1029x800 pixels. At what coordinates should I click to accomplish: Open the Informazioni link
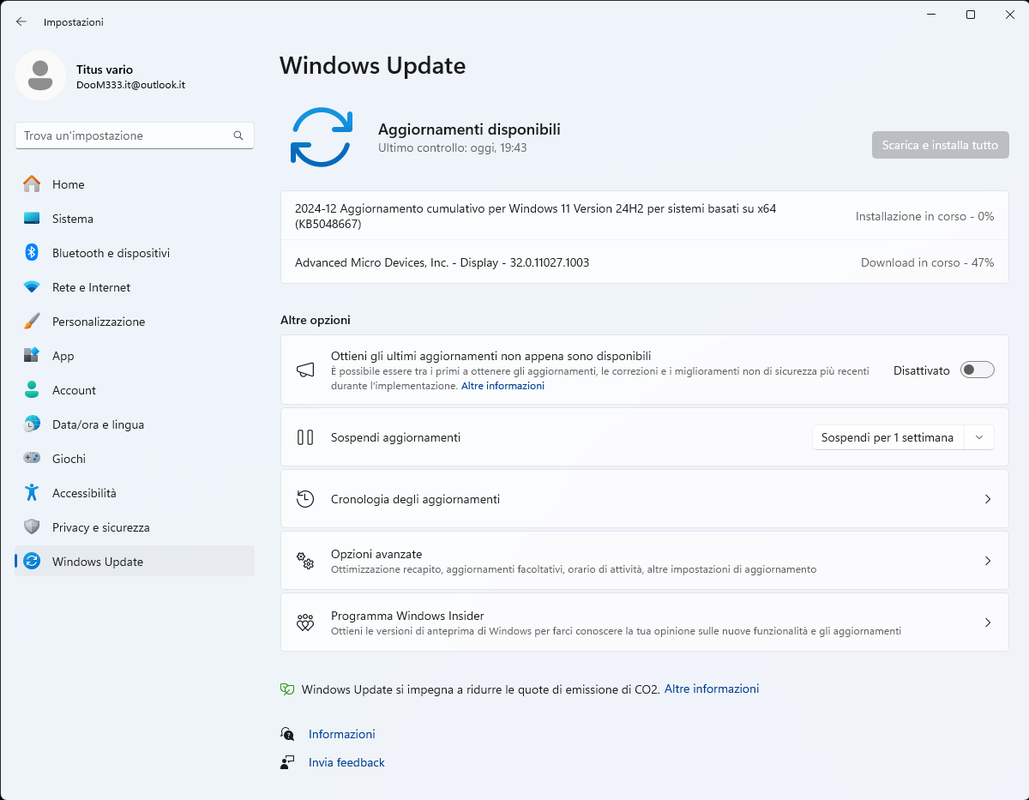(x=342, y=734)
